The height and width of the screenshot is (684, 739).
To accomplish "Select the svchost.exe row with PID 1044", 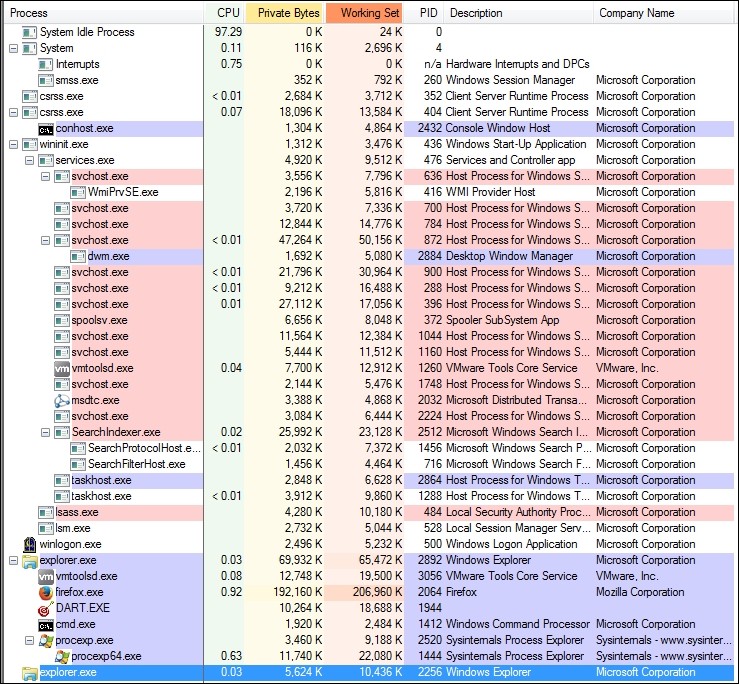I will pos(370,337).
